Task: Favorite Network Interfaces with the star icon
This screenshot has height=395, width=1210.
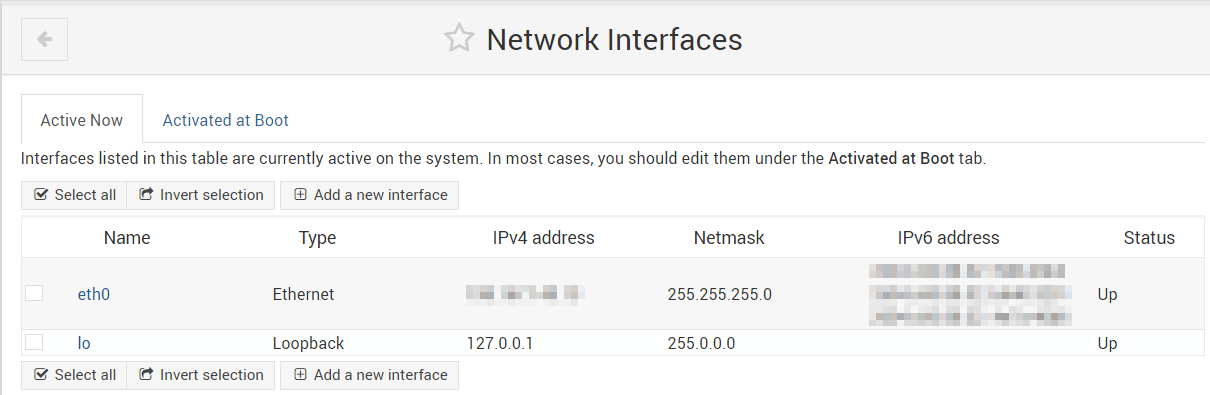Action: (x=459, y=39)
